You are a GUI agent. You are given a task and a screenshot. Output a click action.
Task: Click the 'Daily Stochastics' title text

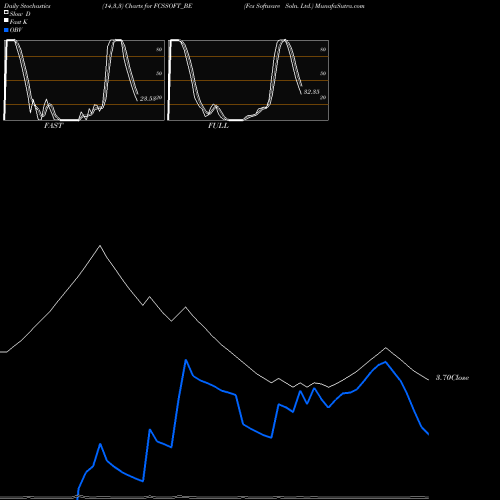click(27, 6)
